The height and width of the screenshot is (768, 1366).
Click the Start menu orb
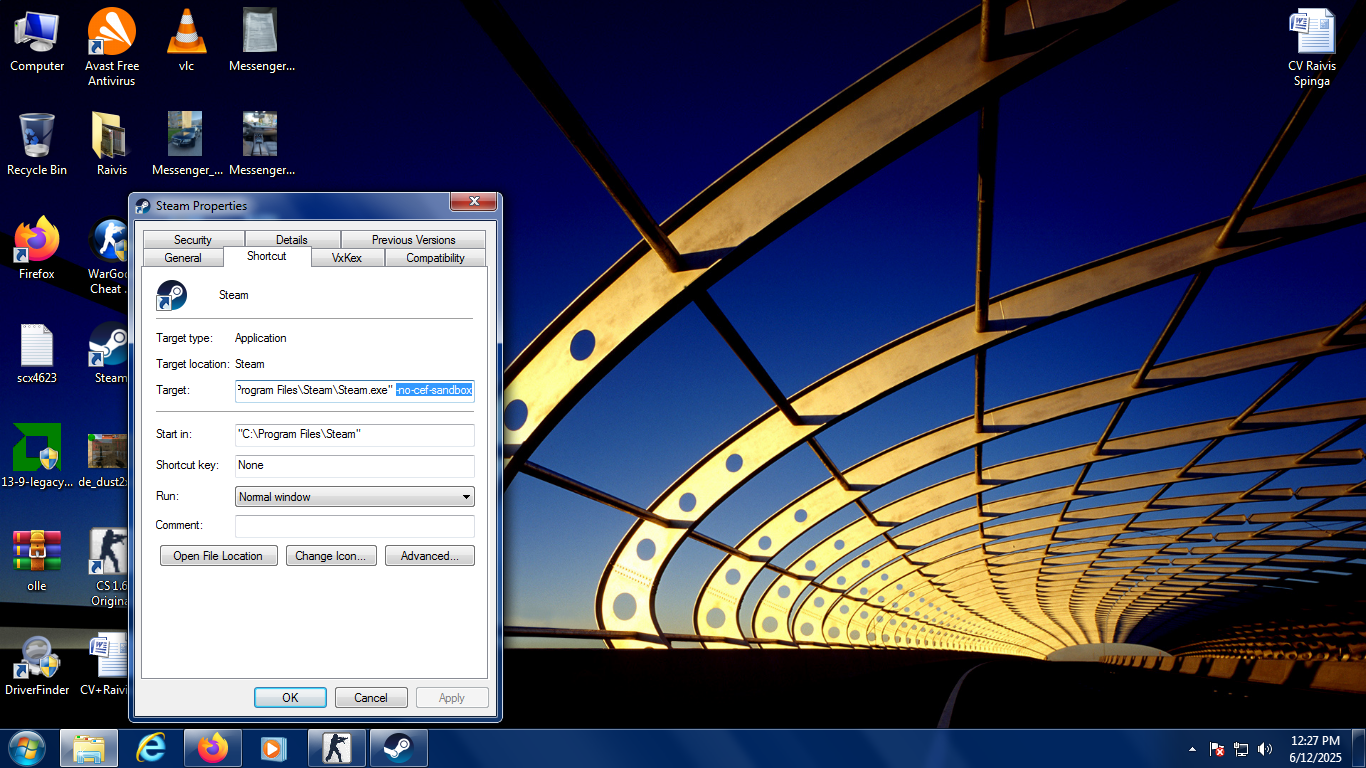pos(27,748)
